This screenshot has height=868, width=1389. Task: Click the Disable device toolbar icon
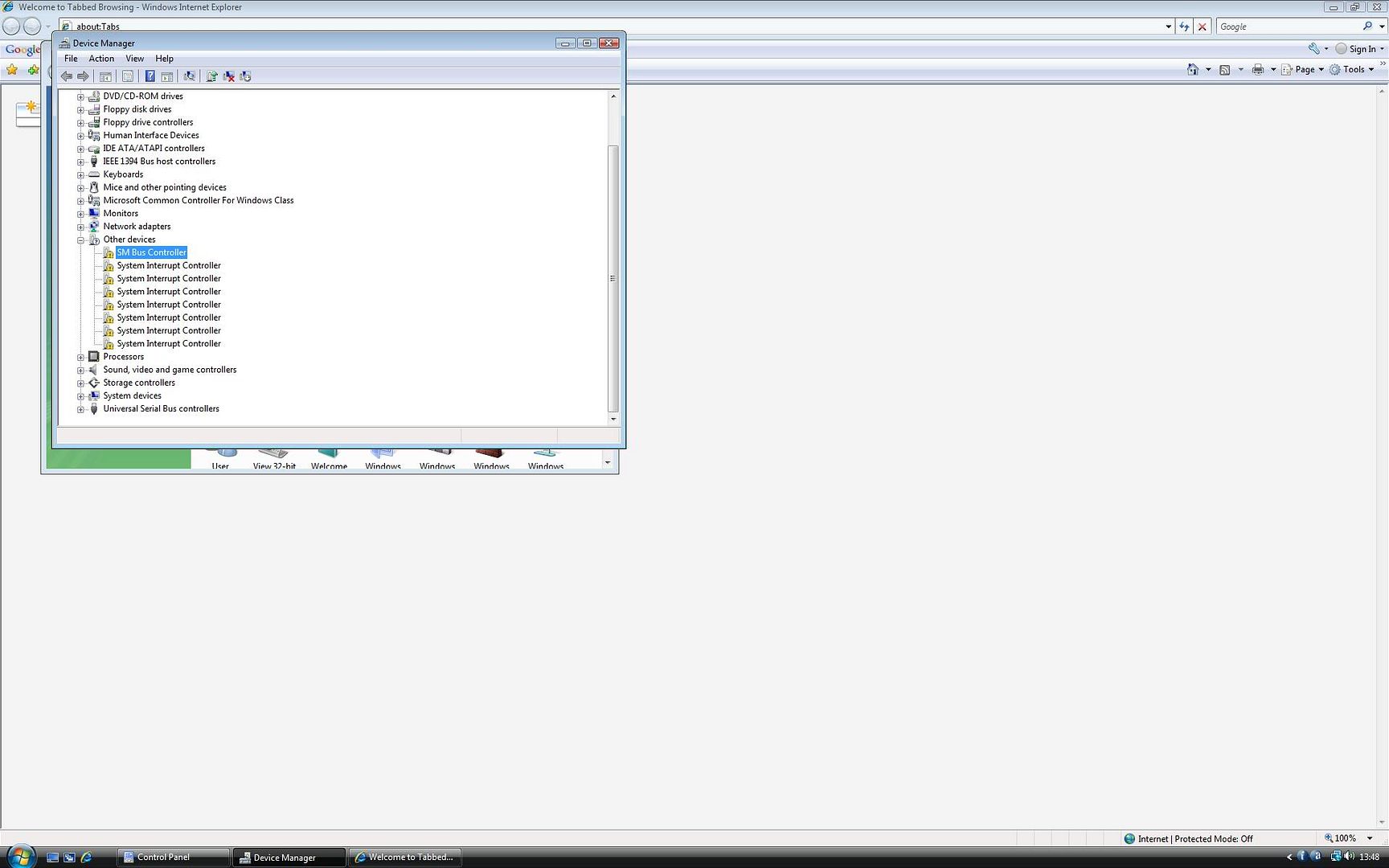[246, 76]
